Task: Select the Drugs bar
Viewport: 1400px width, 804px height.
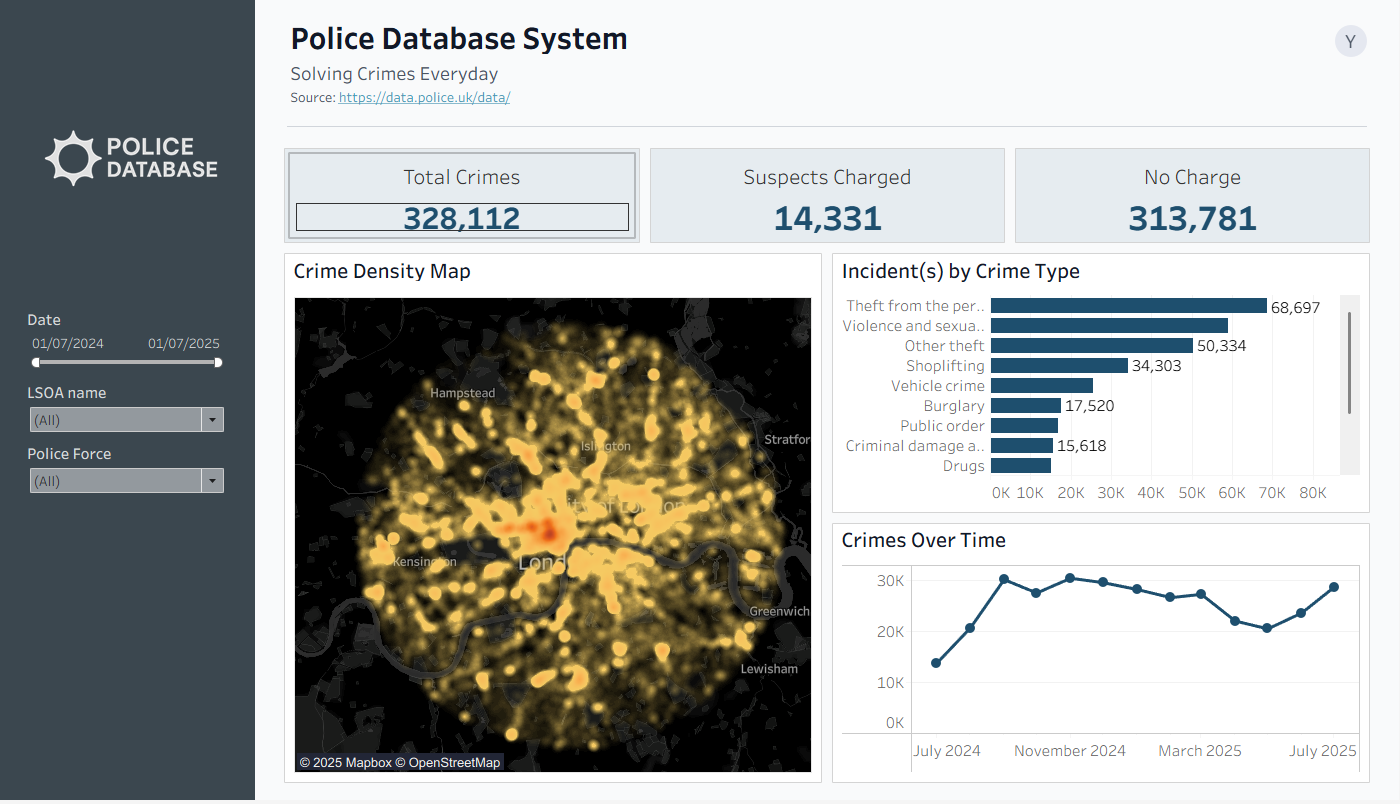Action: 1021,466
